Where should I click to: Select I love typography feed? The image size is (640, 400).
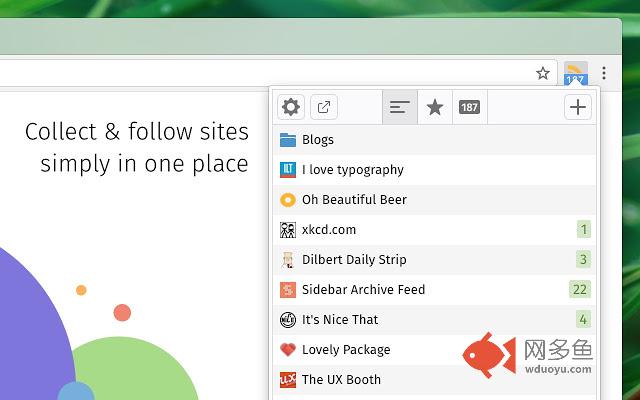[434, 170]
